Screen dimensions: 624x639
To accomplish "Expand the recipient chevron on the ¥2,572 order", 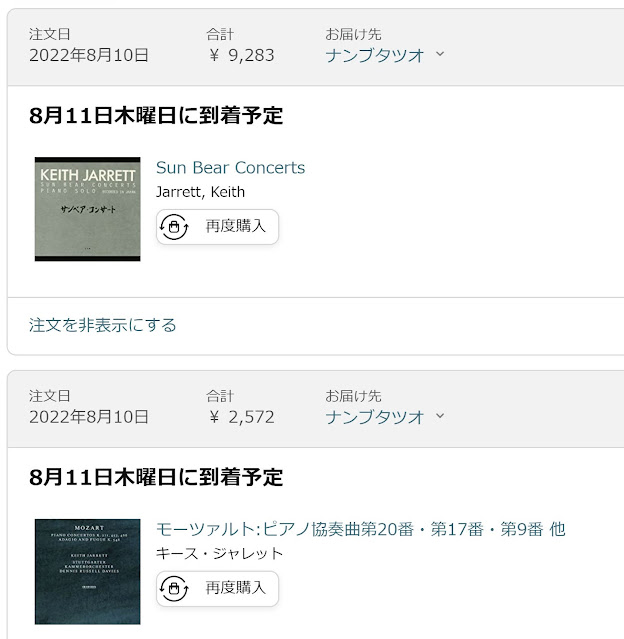I will click(x=440, y=416).
